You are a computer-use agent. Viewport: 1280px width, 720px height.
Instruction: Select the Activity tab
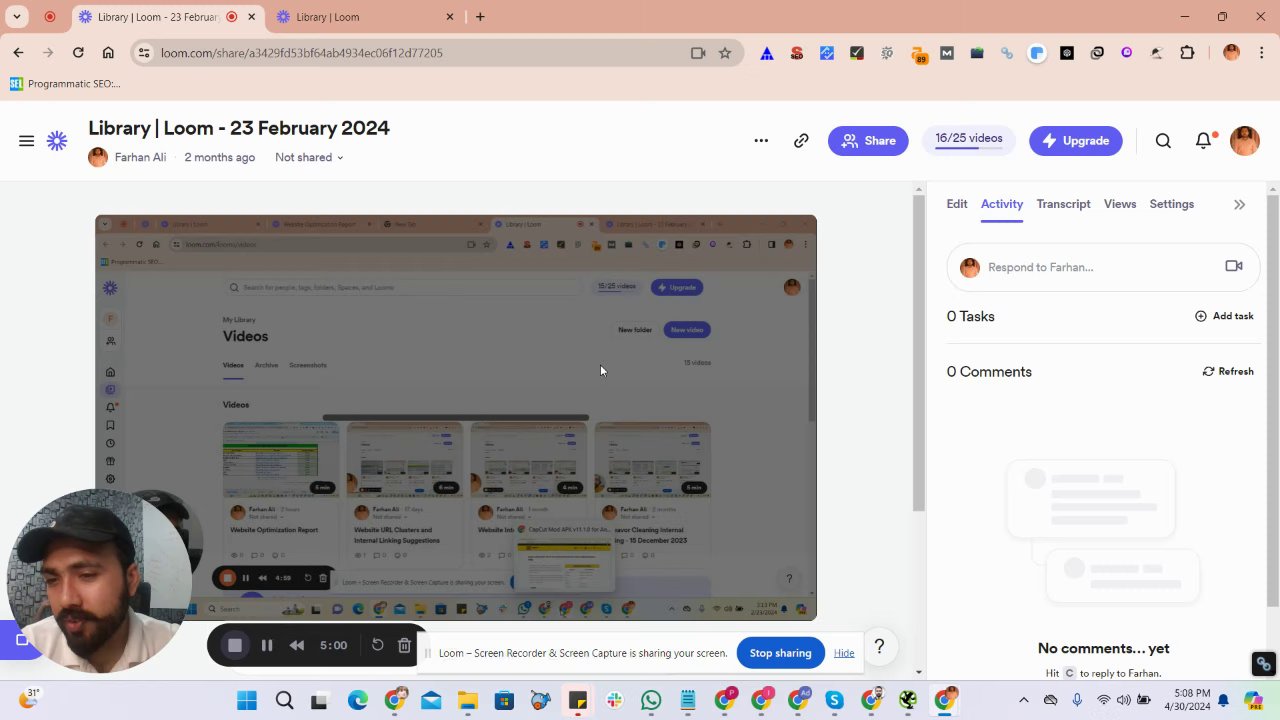pos(1002,204)
